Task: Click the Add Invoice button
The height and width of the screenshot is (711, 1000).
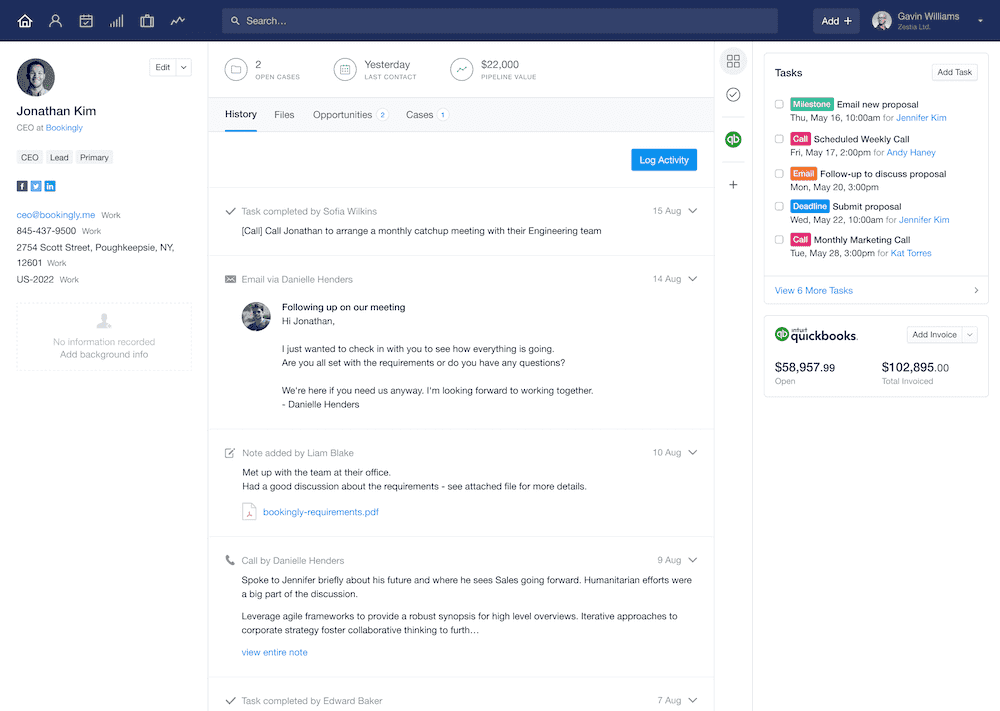Action: click(935, 335)
